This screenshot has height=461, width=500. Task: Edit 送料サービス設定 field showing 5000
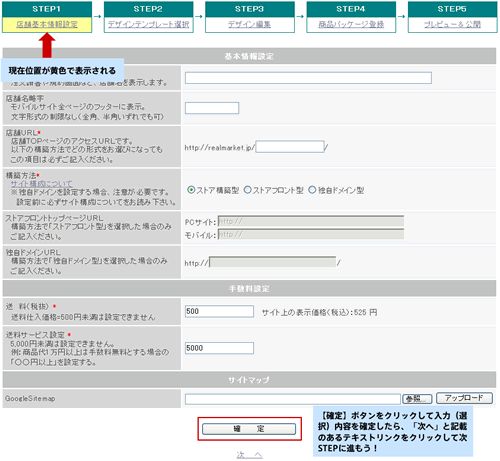click(219, 348)
